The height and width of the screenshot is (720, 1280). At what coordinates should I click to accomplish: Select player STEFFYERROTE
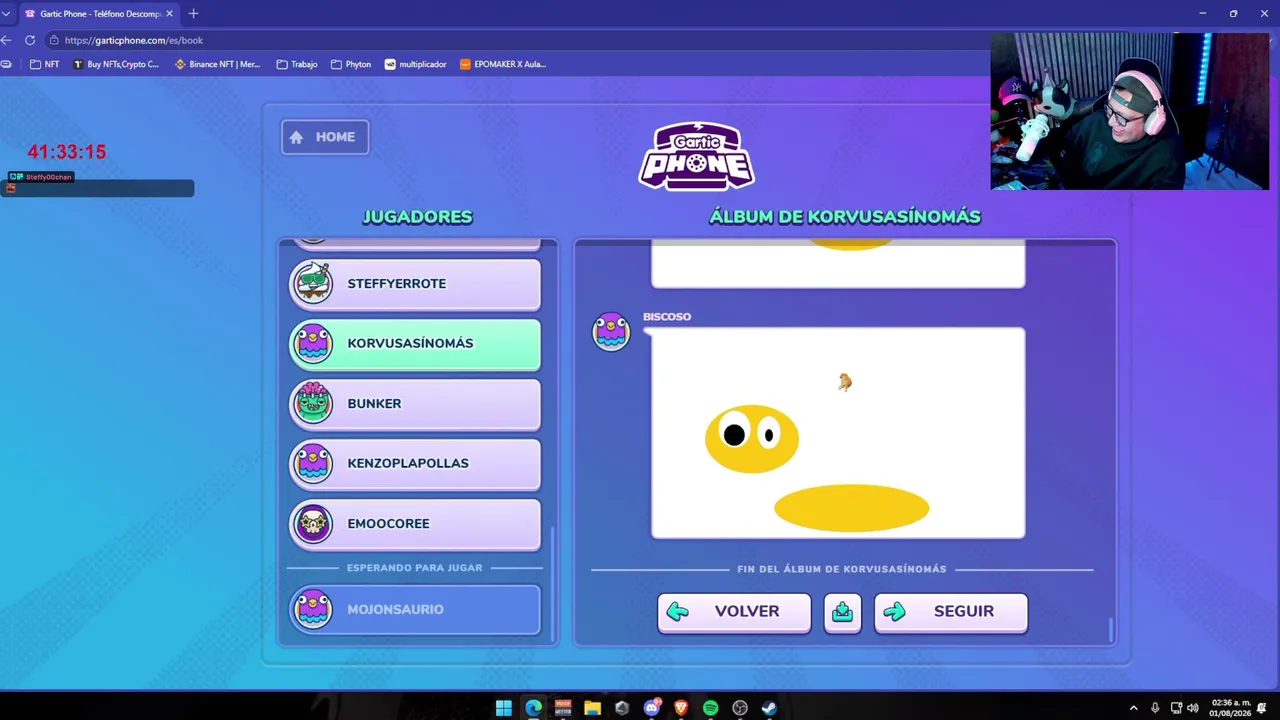click(415, 284)
